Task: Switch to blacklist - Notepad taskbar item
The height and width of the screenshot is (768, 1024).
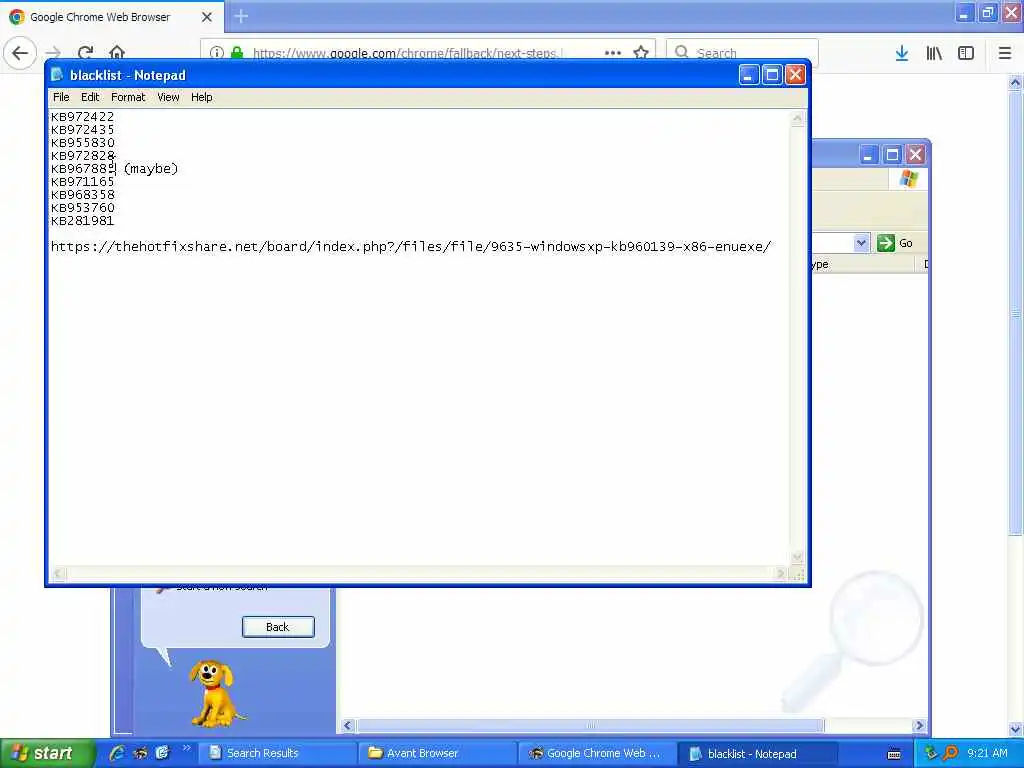Action: click(x=757, y=754)
